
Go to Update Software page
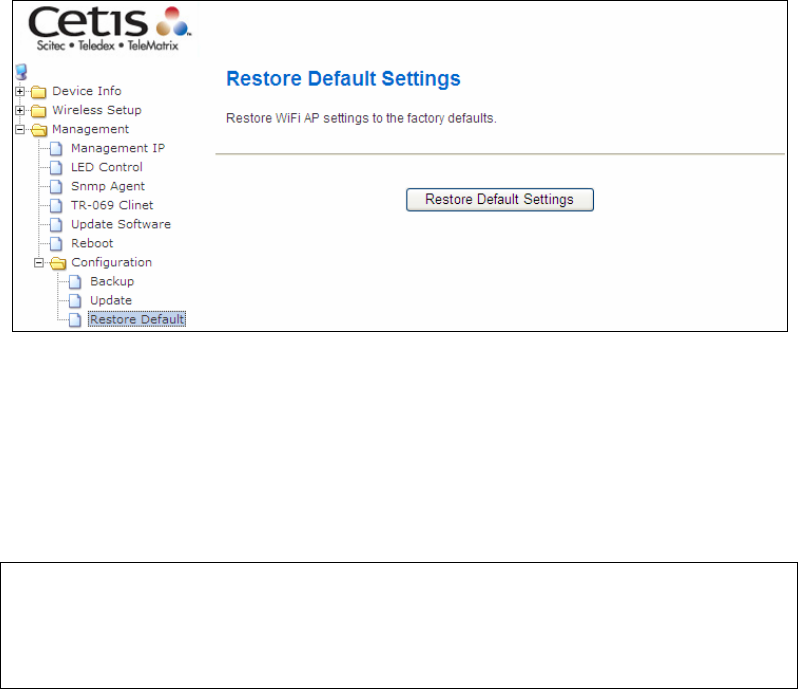121,224
